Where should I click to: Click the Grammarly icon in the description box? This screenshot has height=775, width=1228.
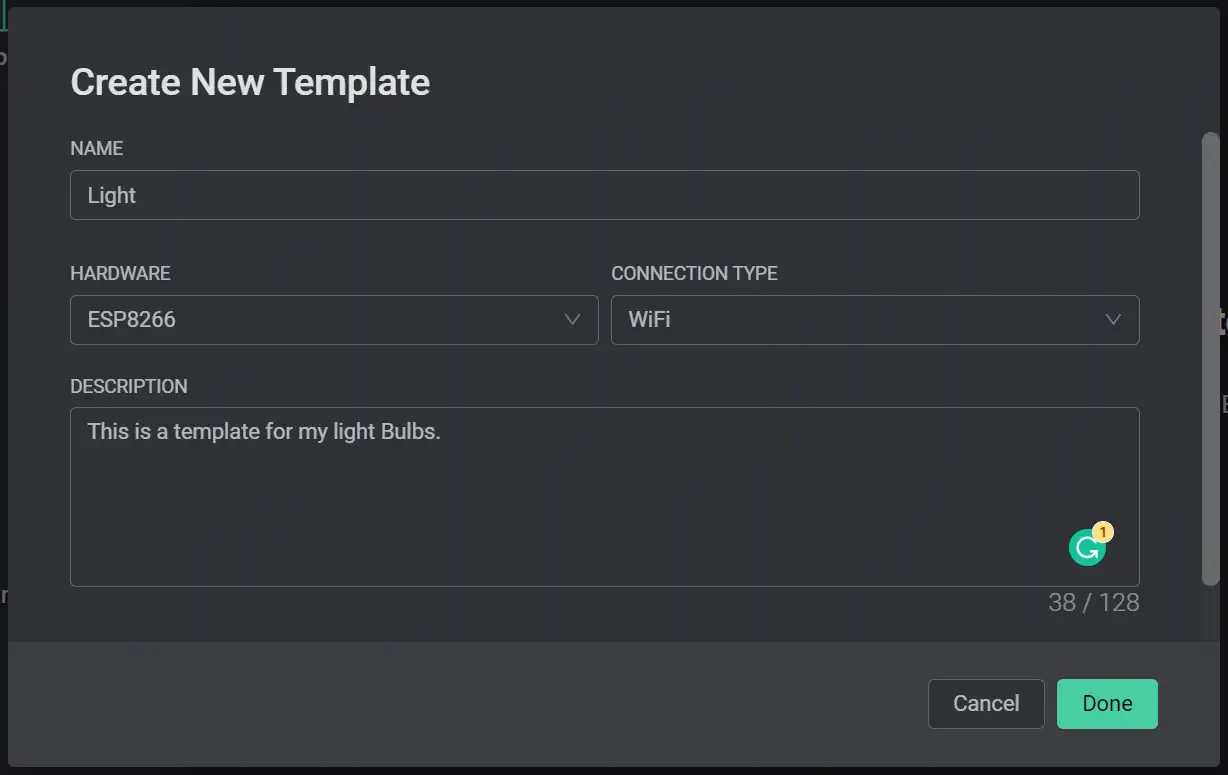pyautogui.click(x=1086, y=548)
